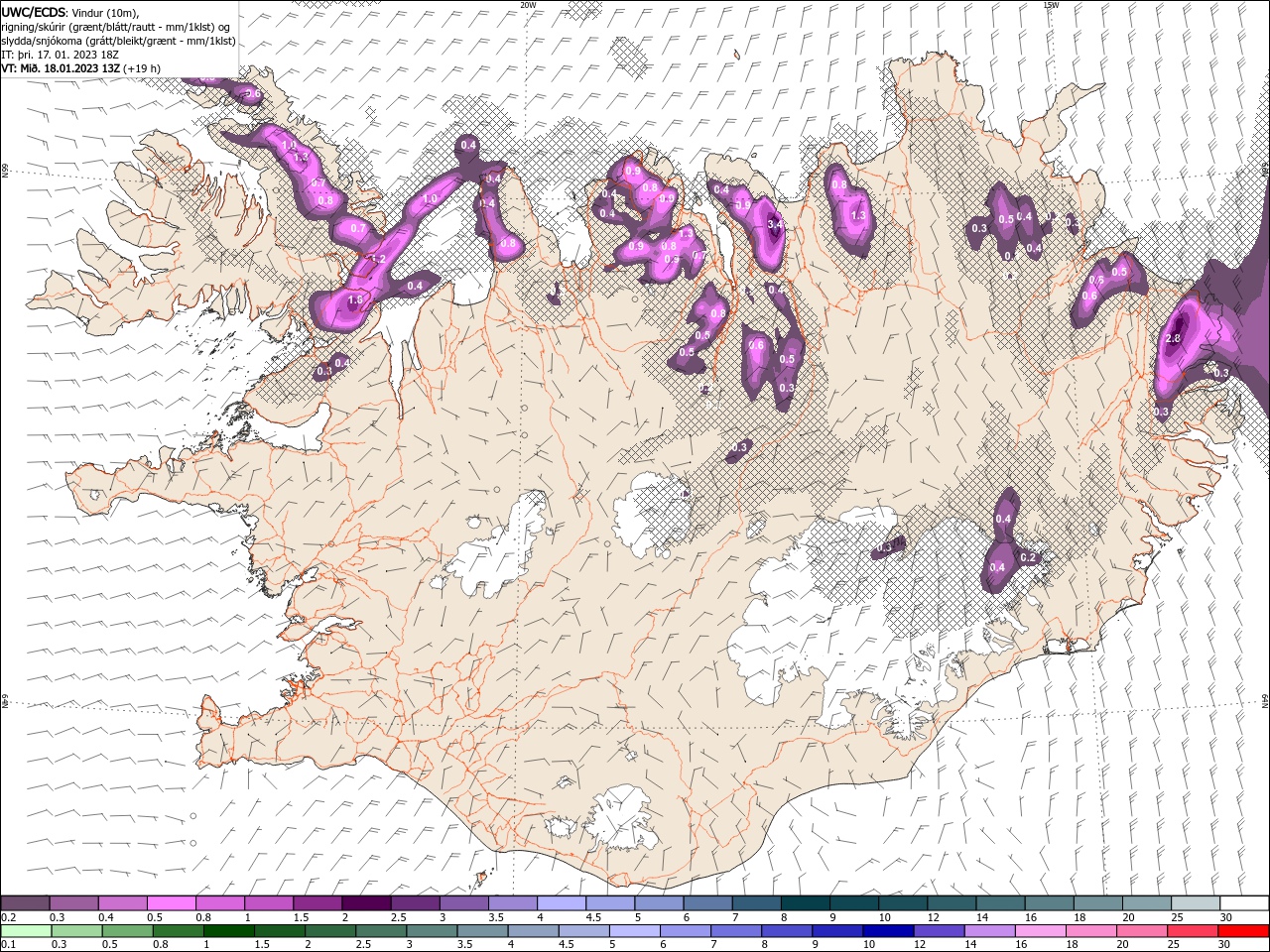Screen dimensions: 1270x952
Task: Click the IT: þri. 17. 01. 2023 18Z line
Action: (60, 55)
